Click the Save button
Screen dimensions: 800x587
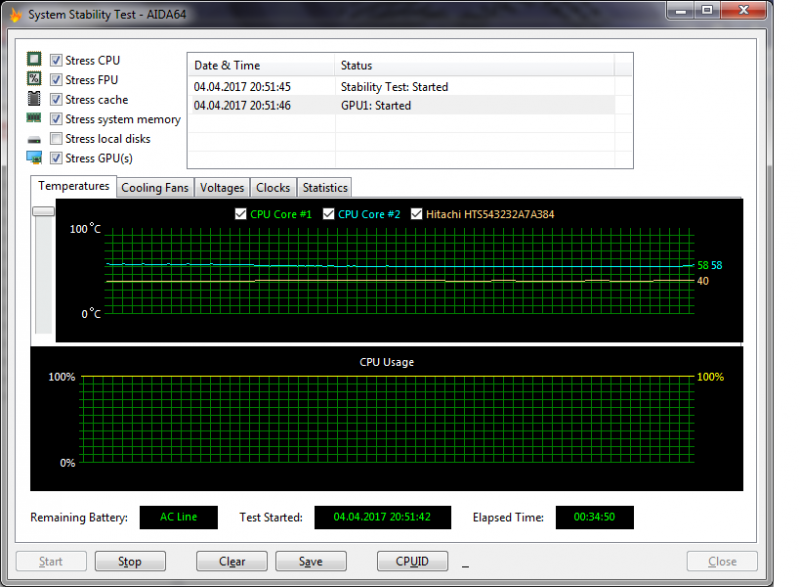[x=310, y=561]
